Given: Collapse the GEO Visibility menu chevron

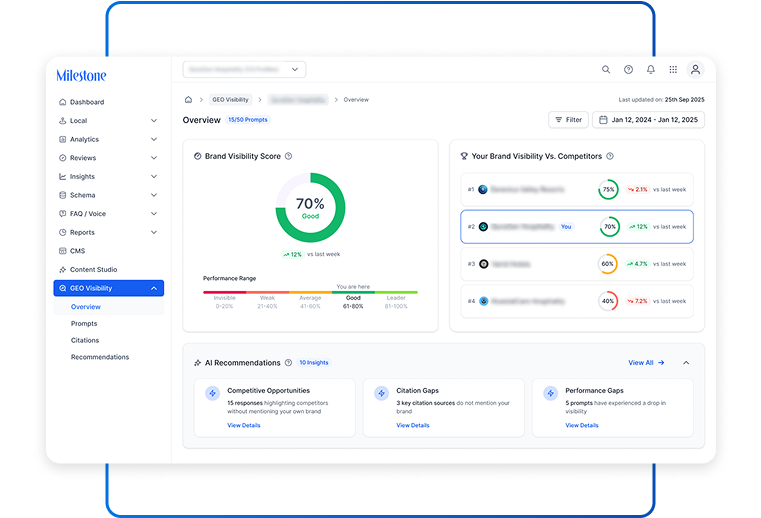Looking at the screenshot, I should point(154,288).
